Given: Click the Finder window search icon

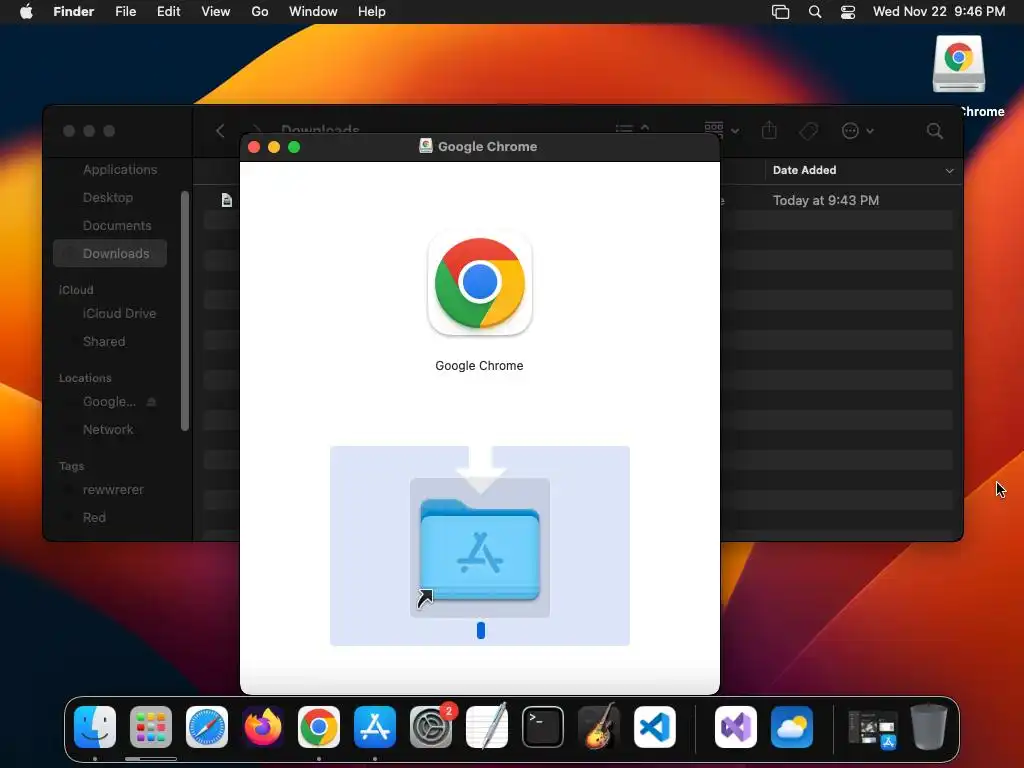Looking at the screenshot, I should pos(935,131).
